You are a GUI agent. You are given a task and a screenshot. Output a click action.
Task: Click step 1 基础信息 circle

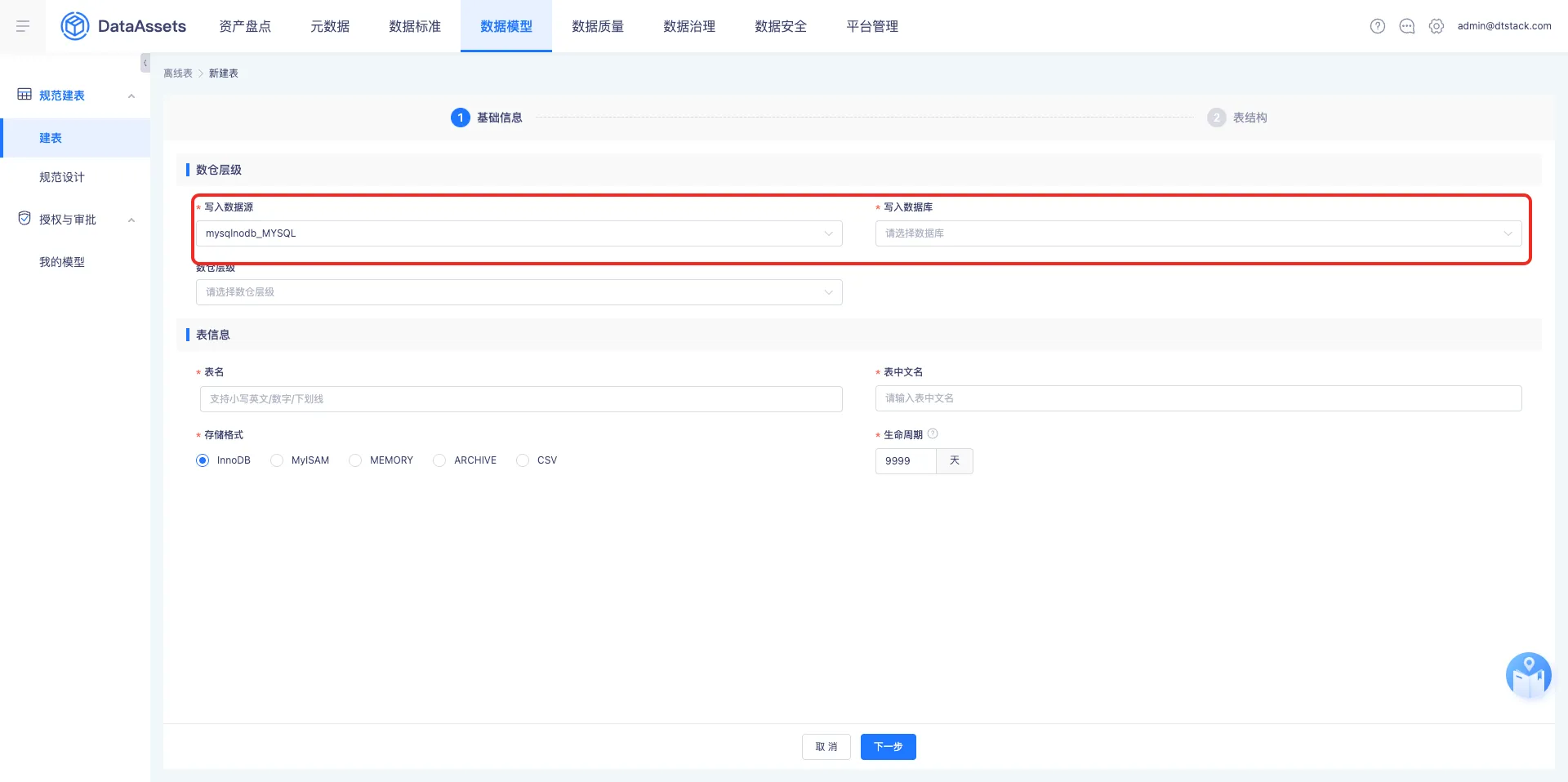click(x=461, y=118)
